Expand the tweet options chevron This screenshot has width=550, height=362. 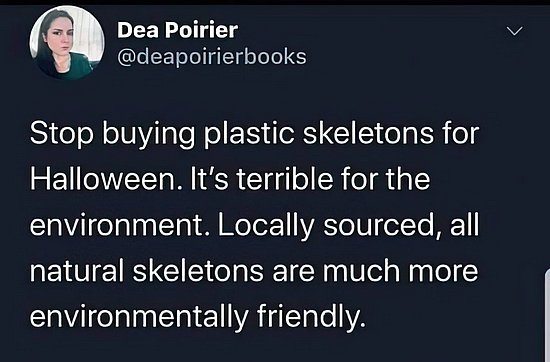coord(515,31)
